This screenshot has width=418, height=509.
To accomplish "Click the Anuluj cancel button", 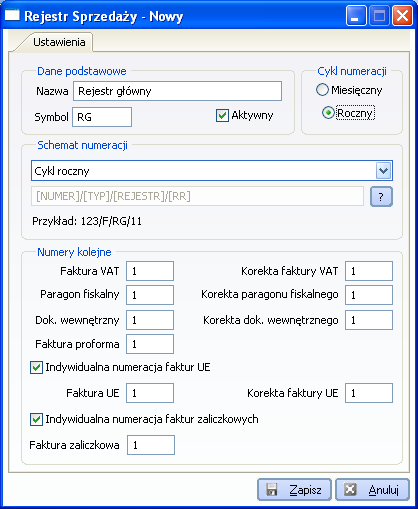I will (372, 490).
